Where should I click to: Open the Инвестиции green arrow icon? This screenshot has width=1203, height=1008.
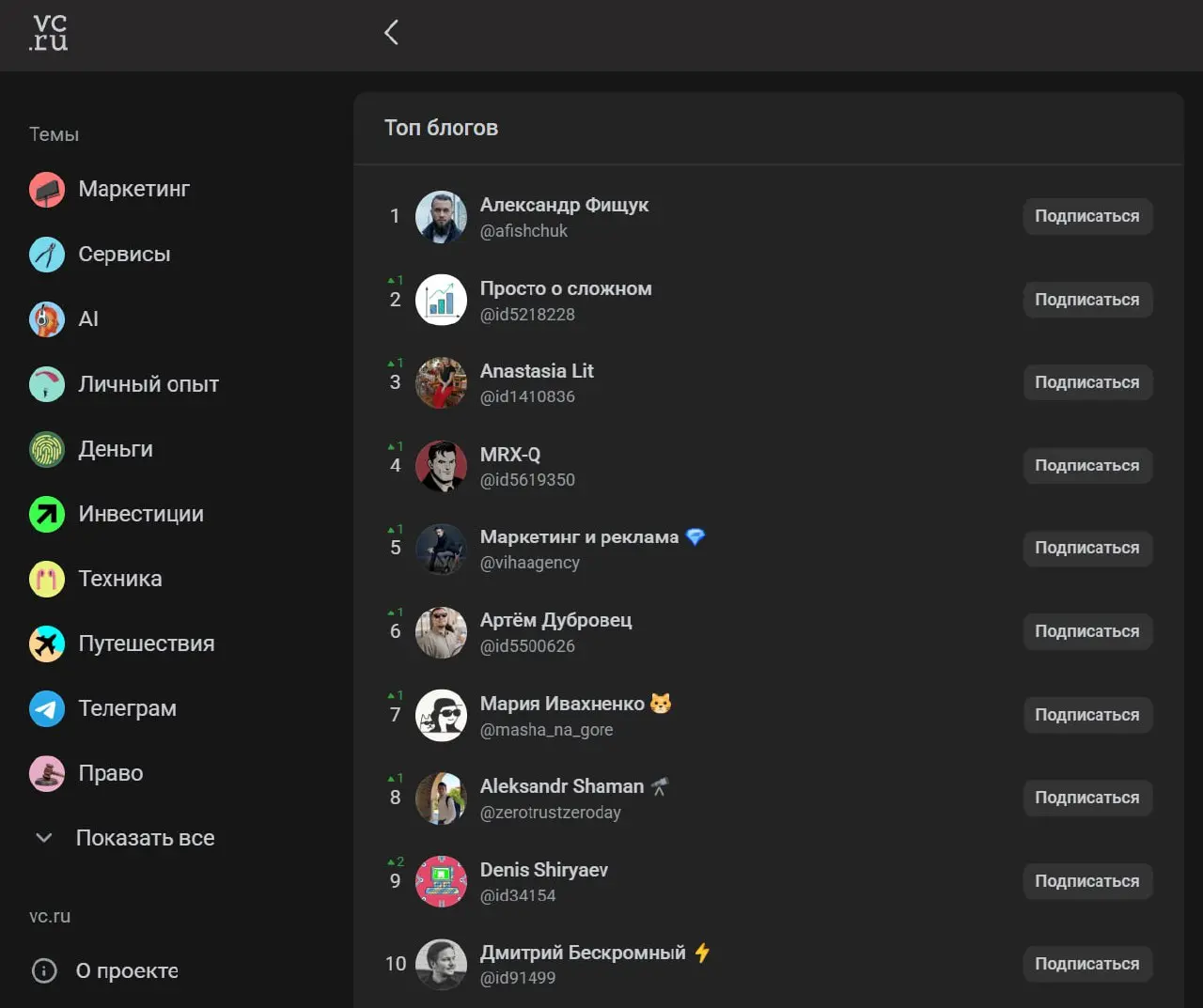pos(47,514)
